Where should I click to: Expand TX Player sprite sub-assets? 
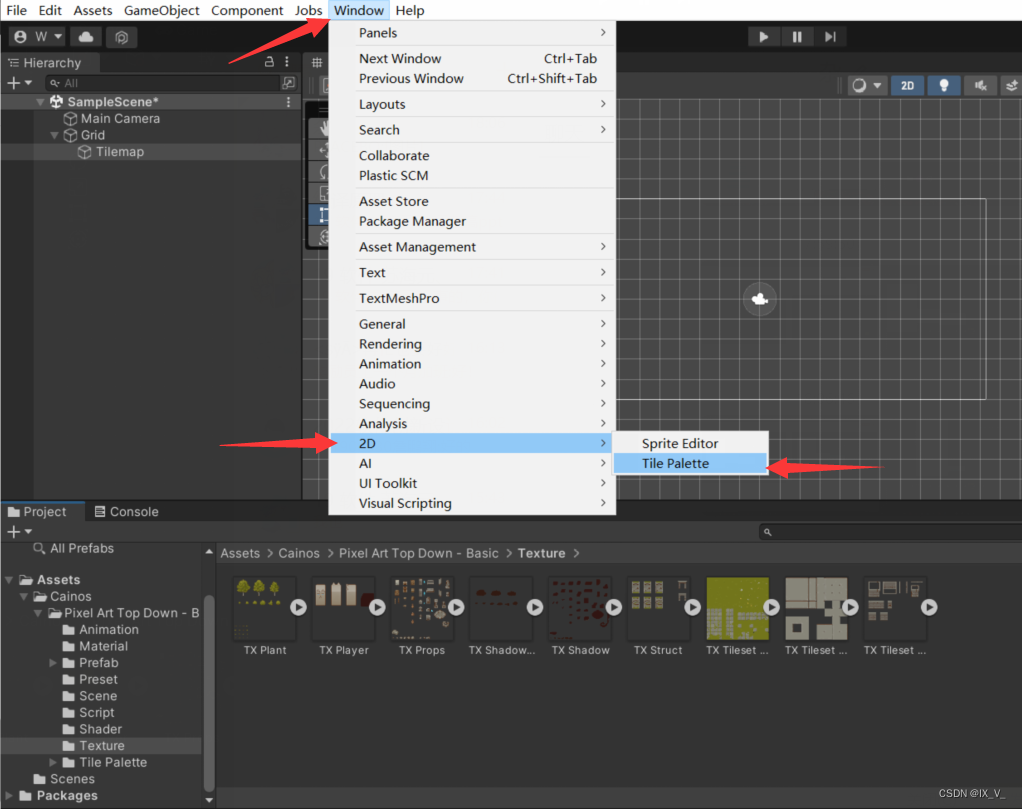coord(377,608)
